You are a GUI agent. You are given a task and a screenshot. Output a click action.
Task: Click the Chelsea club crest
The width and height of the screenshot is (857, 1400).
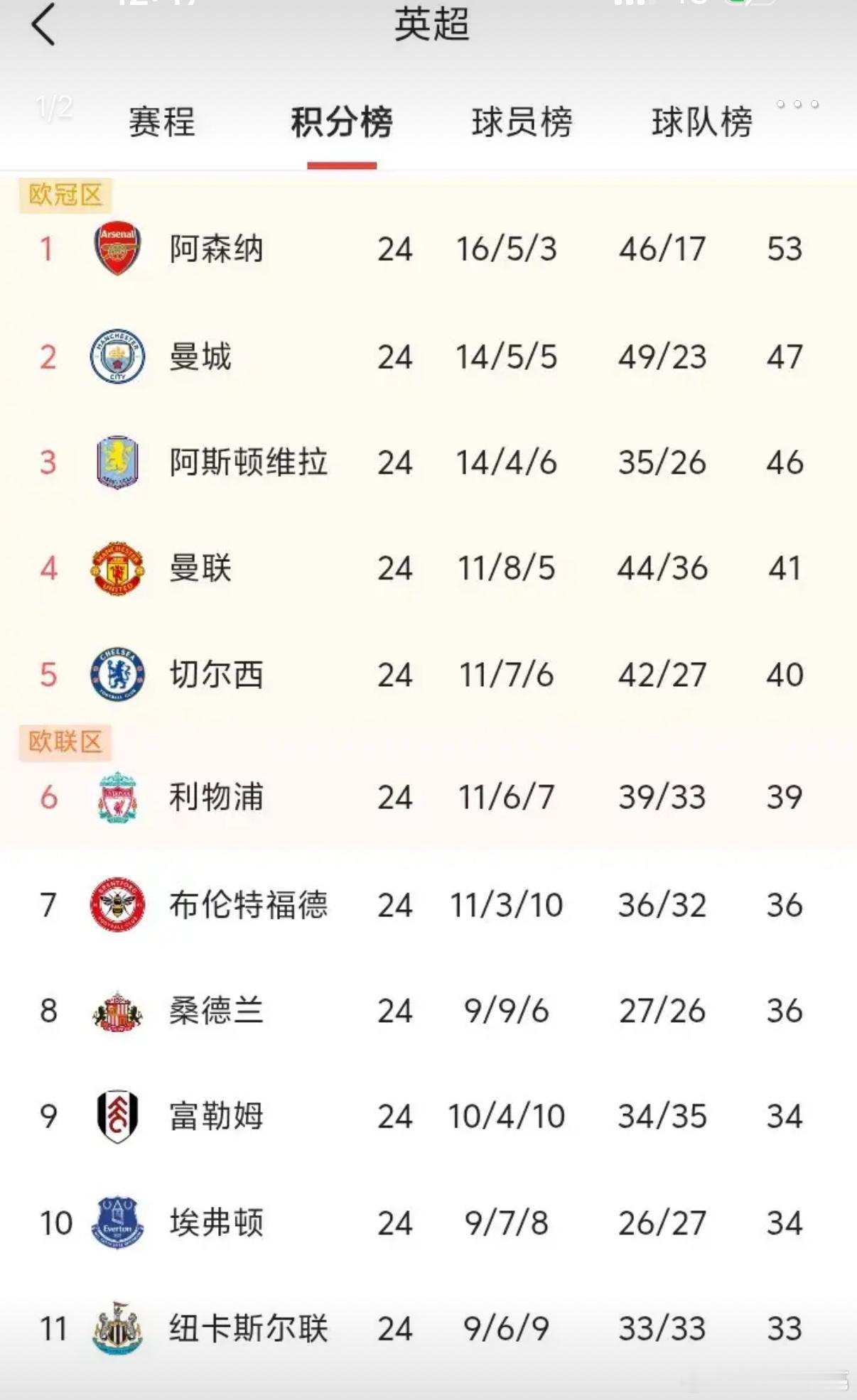tap(118, 674)
